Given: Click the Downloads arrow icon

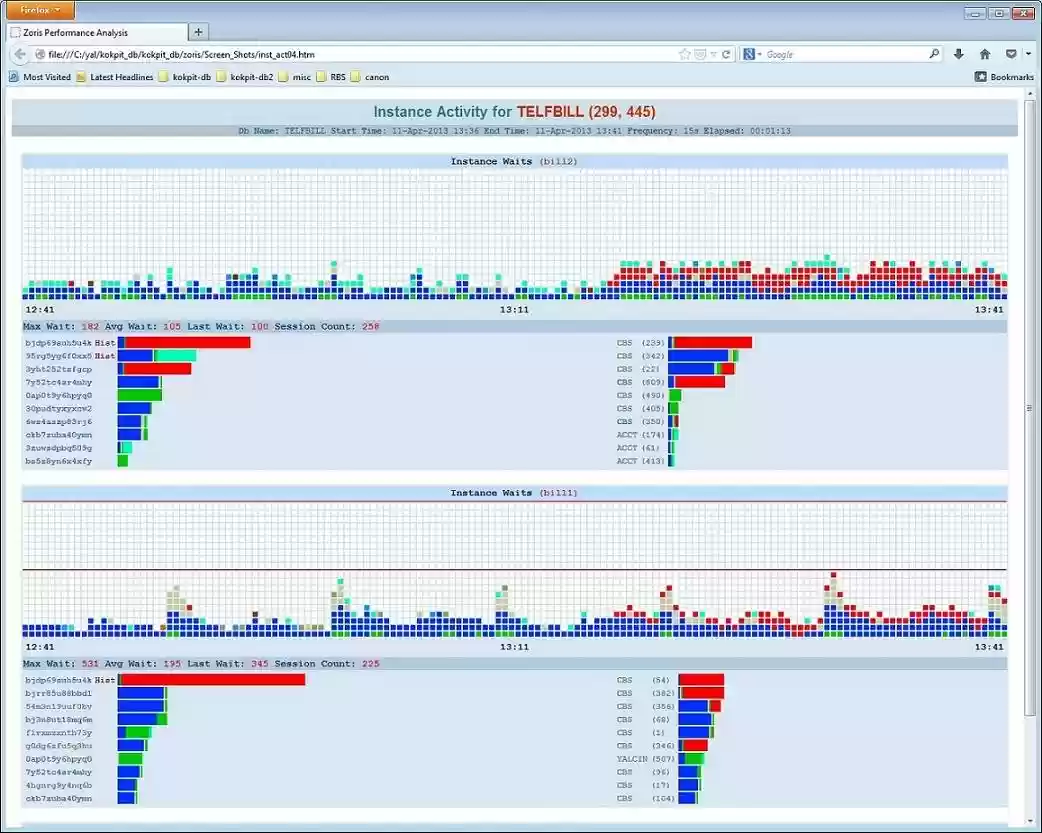Looking at the screenshot, I should [958, 54].
